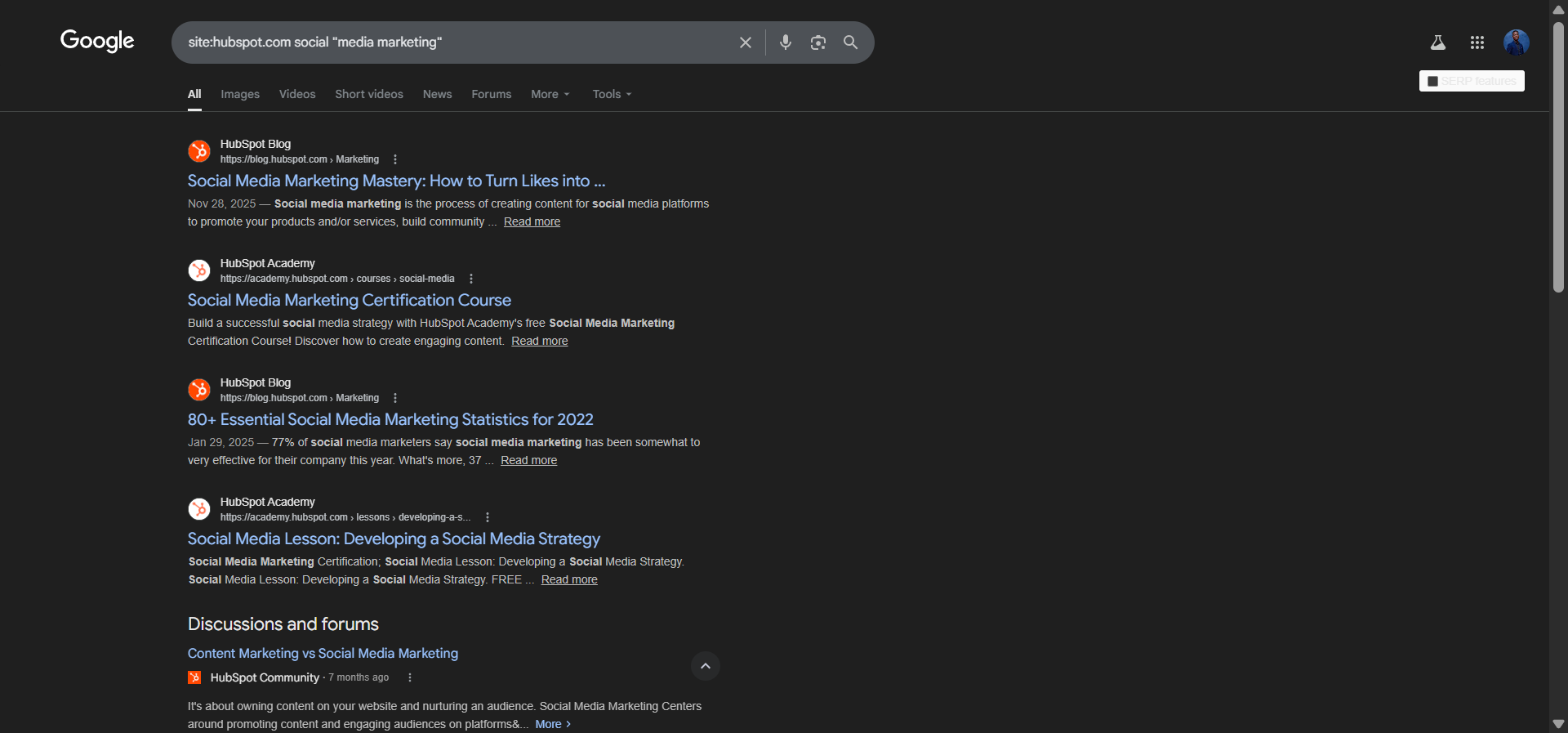This screenshot has width=1568, height=733.
Task: Click the Google logo
Action: pyautogui.click(x=97, y=41)
